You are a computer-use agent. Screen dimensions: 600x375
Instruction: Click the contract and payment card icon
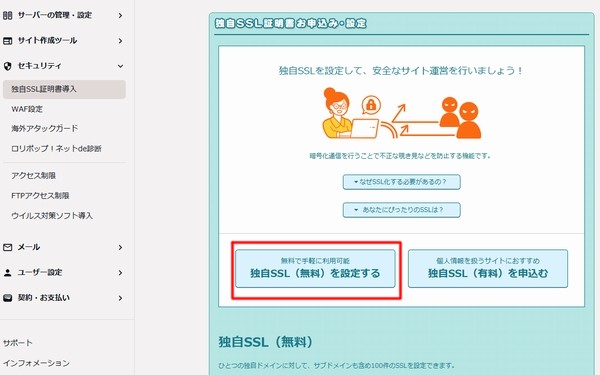click(7, 298)
